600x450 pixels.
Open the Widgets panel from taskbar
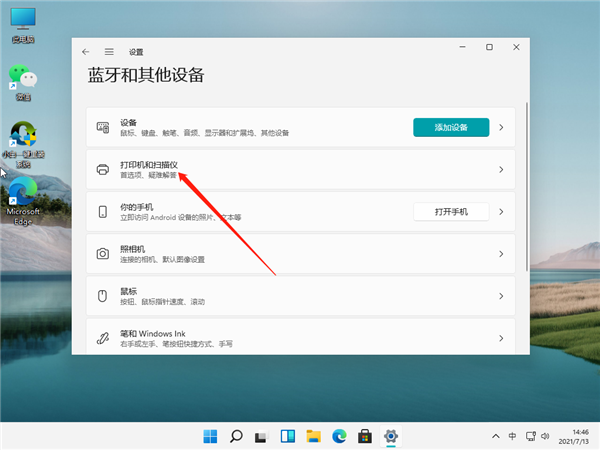(288, 436)
